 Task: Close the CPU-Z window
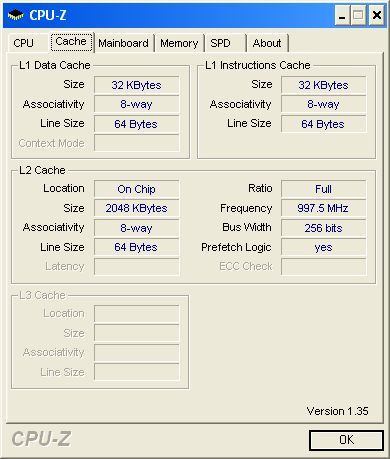(x=377, y=16)
